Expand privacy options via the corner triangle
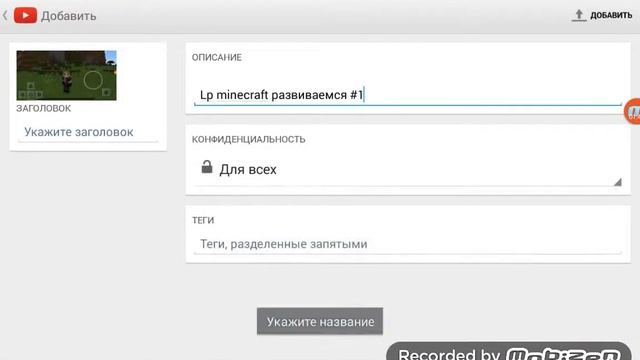The image size is (640, 360). (618, 182)
